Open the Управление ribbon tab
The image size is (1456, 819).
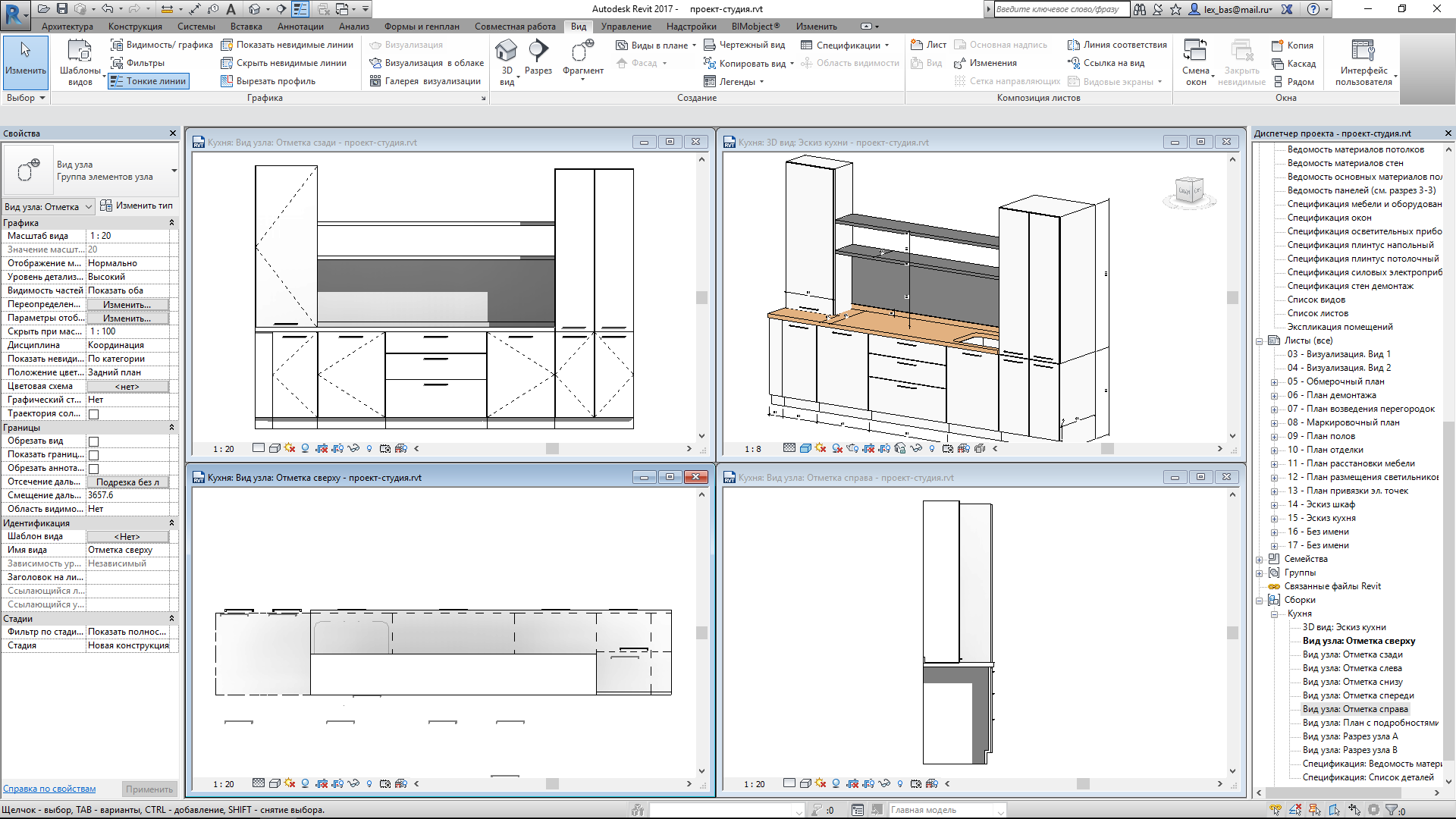click(626, 27)
